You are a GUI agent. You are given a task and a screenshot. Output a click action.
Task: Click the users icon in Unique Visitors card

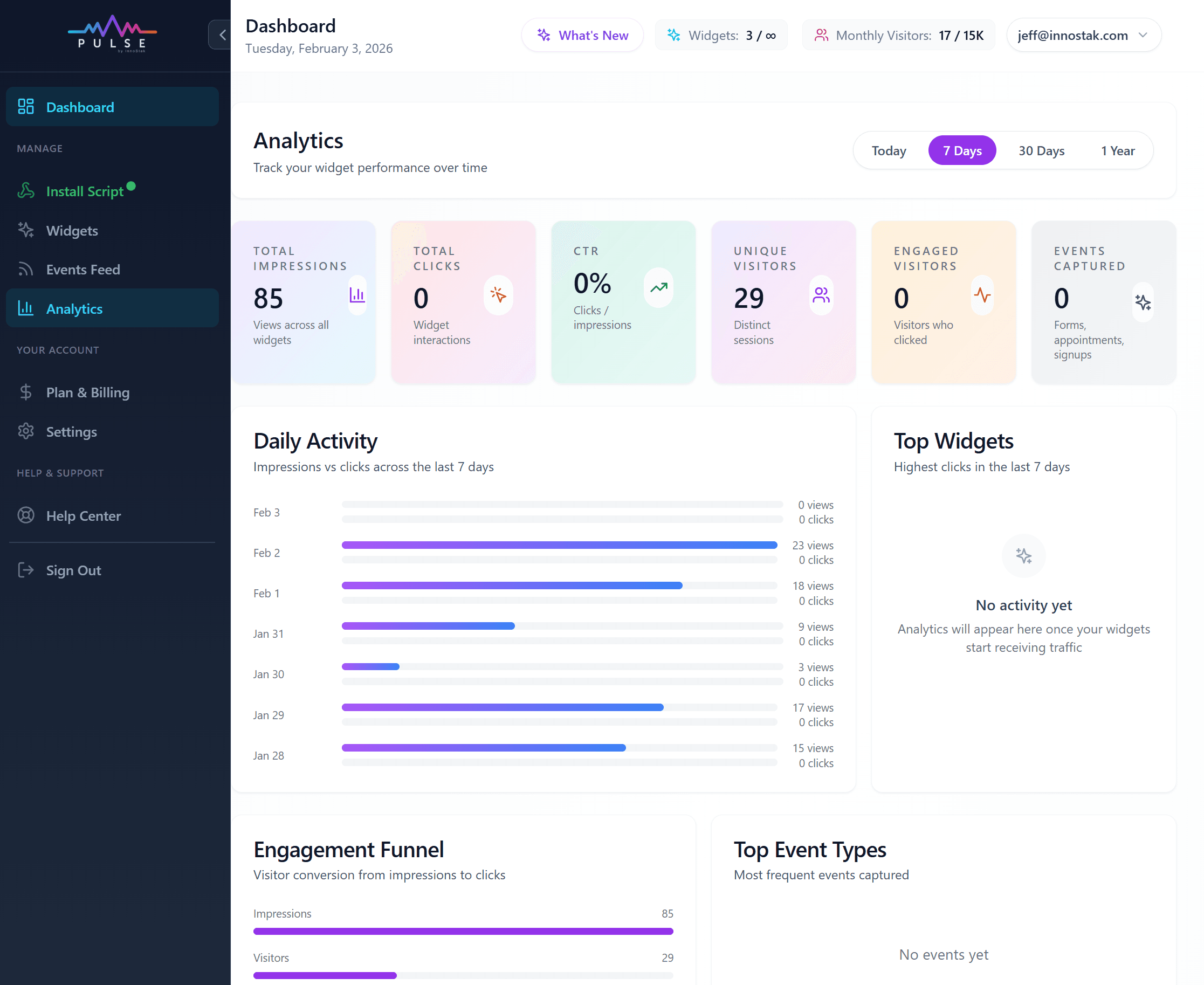821,295
